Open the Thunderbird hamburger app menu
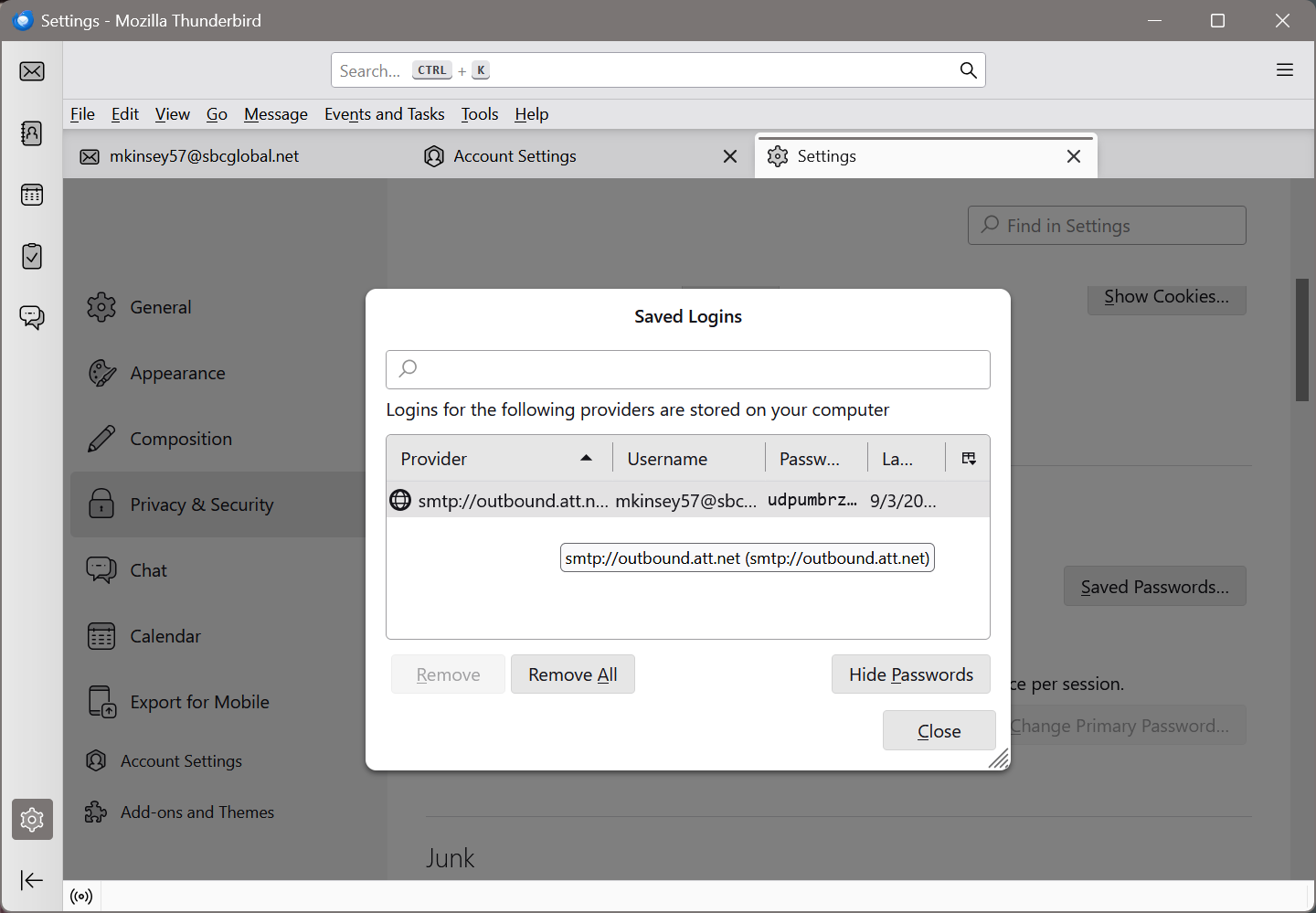 (1285, 70)
